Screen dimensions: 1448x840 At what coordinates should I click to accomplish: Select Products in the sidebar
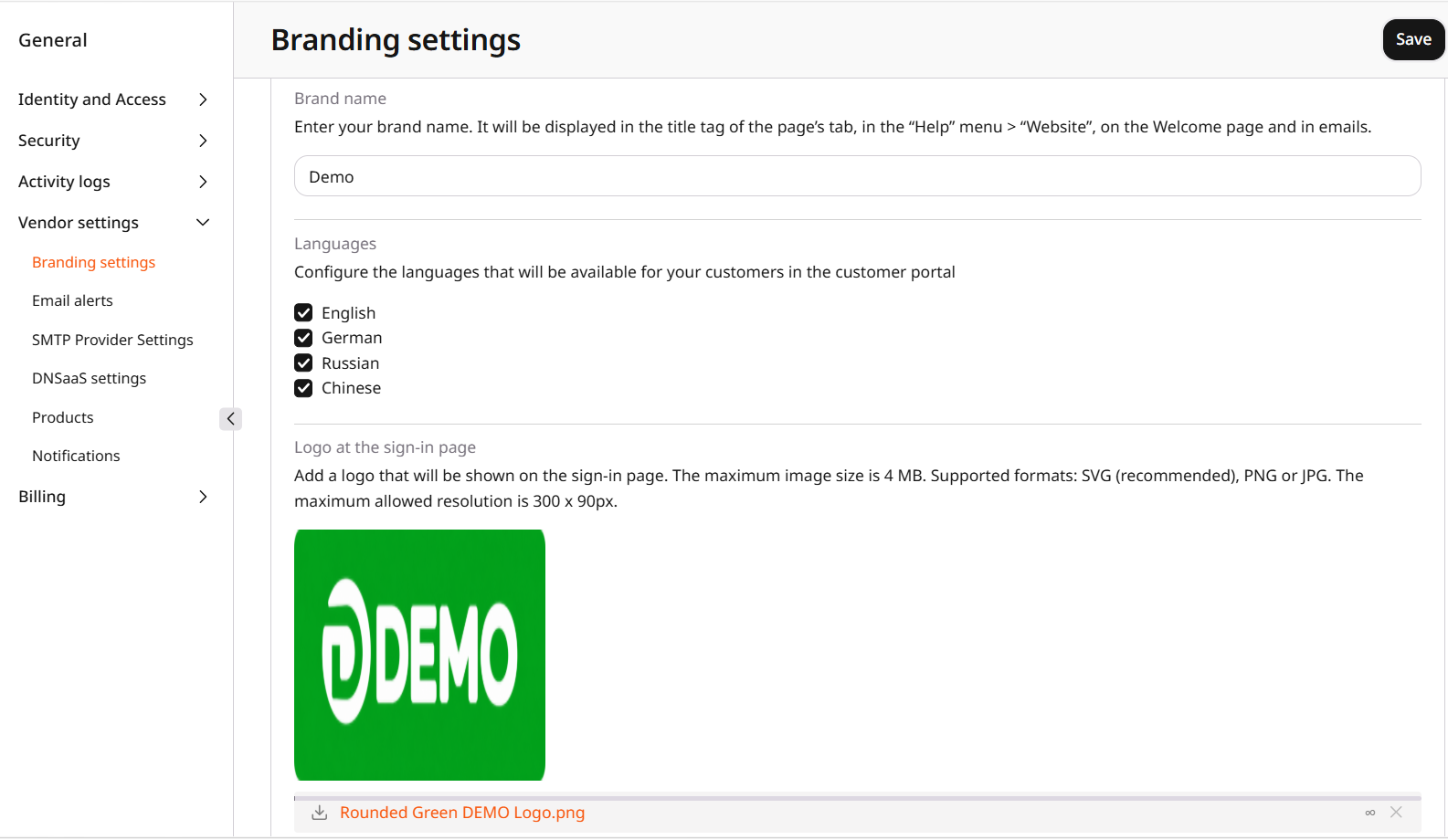pyautogui.click(x=62, y=417)
